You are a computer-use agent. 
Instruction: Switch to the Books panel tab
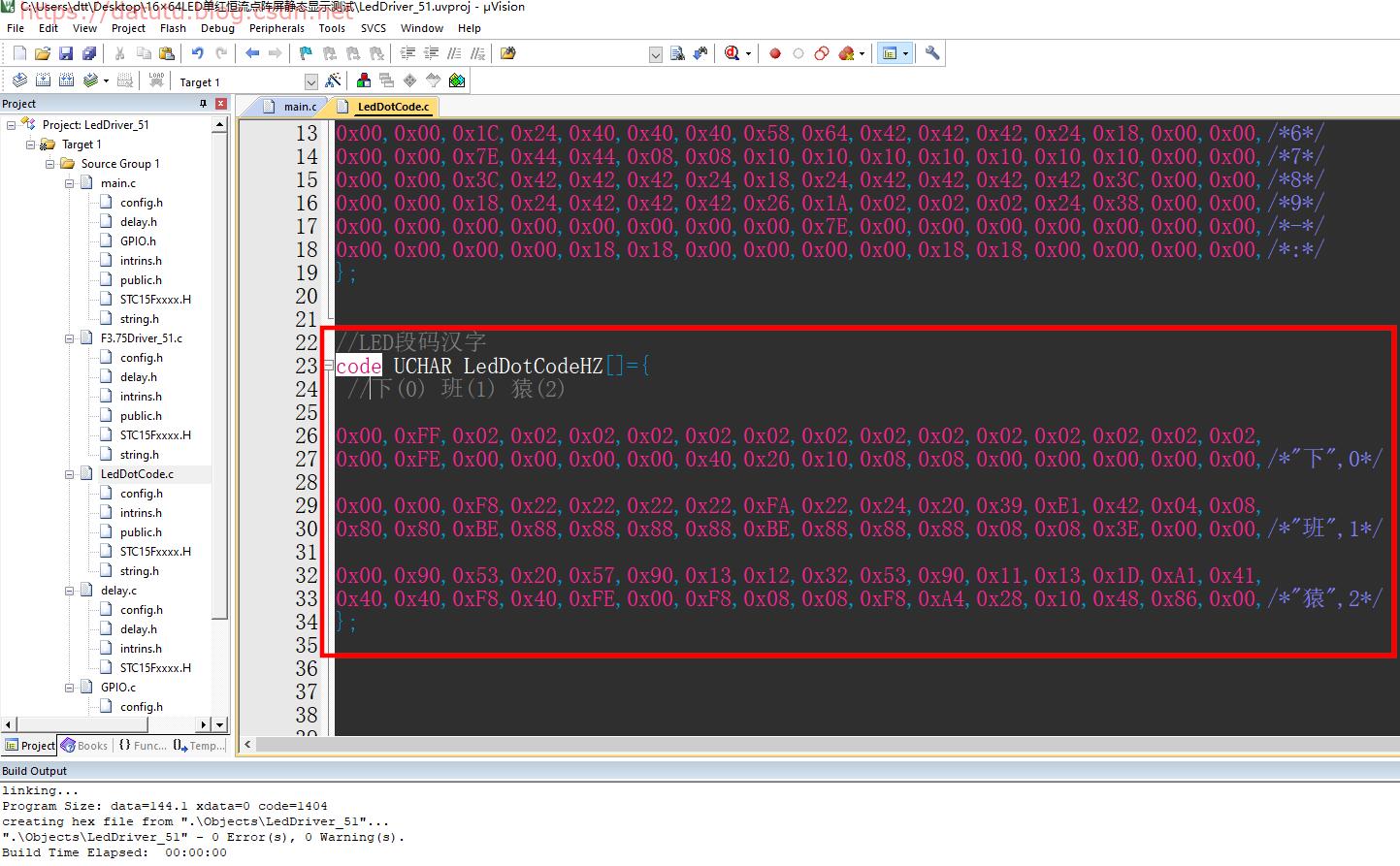coord(85,746)
